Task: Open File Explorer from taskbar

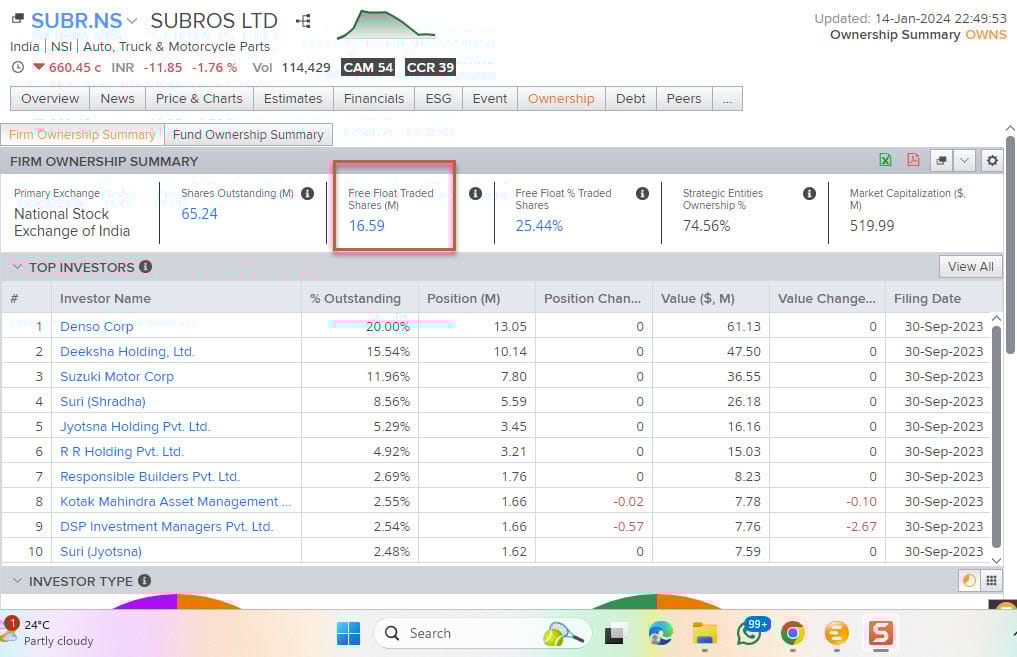Action: pos(704,633)
